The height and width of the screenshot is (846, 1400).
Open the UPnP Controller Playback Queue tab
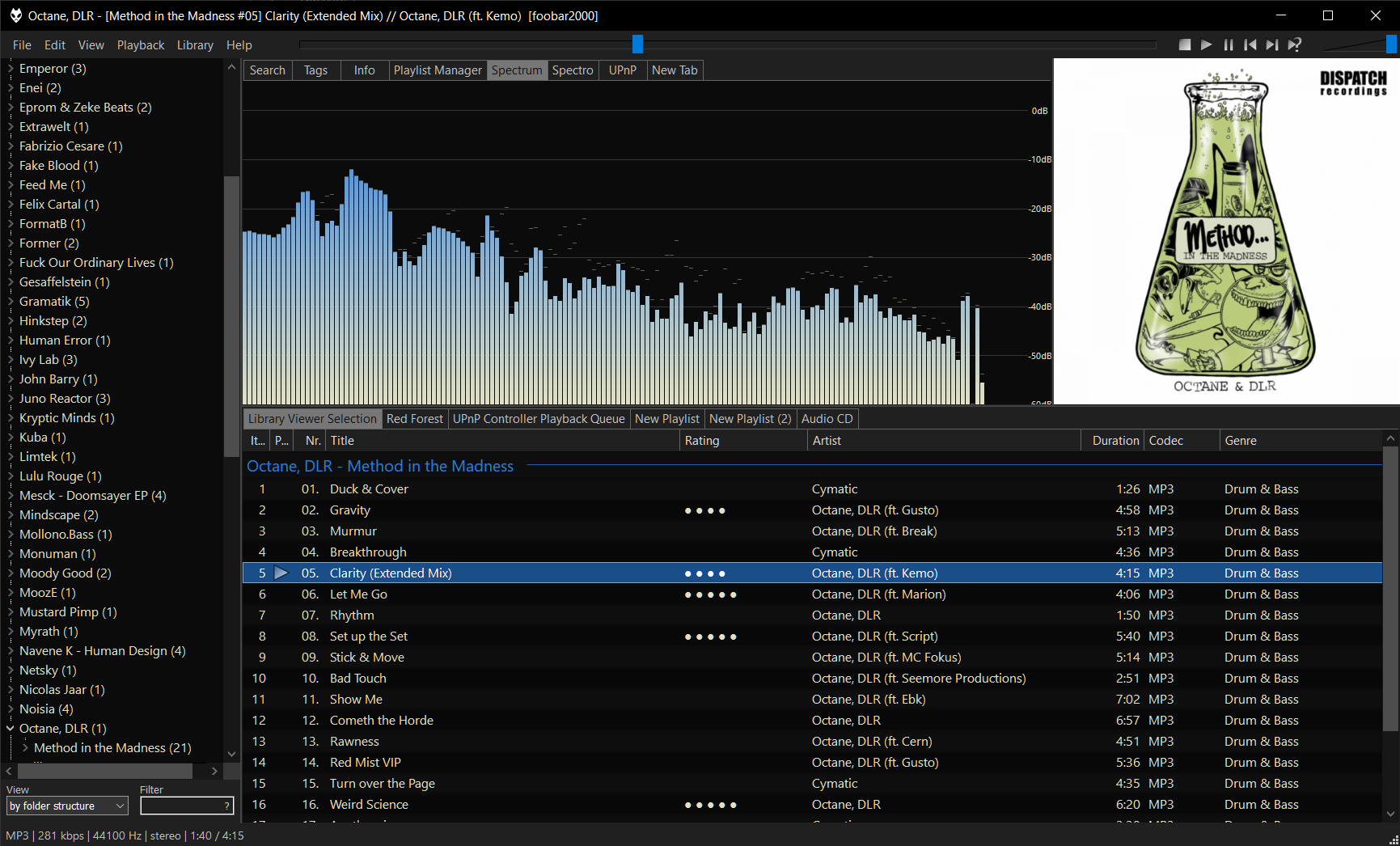pos(539,419)
